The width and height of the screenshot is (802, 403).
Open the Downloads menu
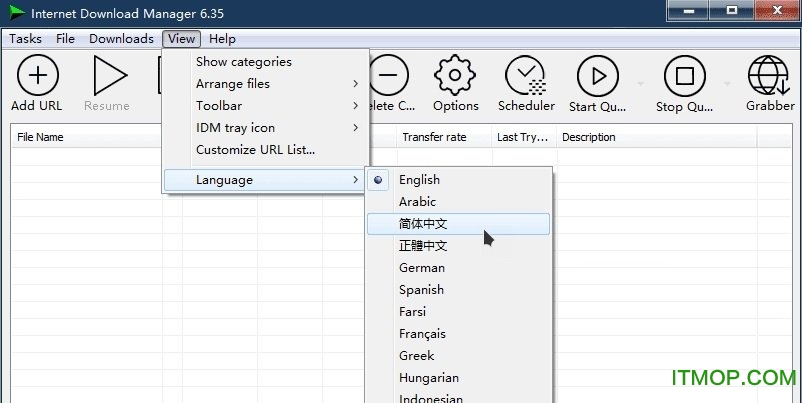click(121, 39)
